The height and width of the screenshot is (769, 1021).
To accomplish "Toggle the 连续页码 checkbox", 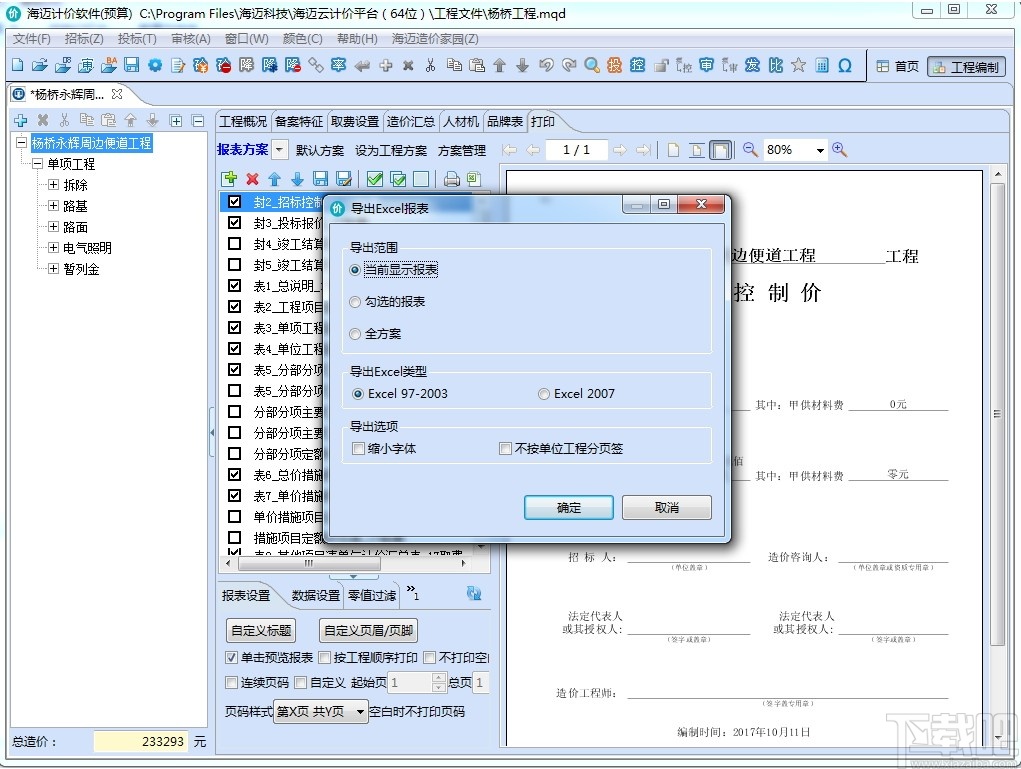I will click(231, 682).
